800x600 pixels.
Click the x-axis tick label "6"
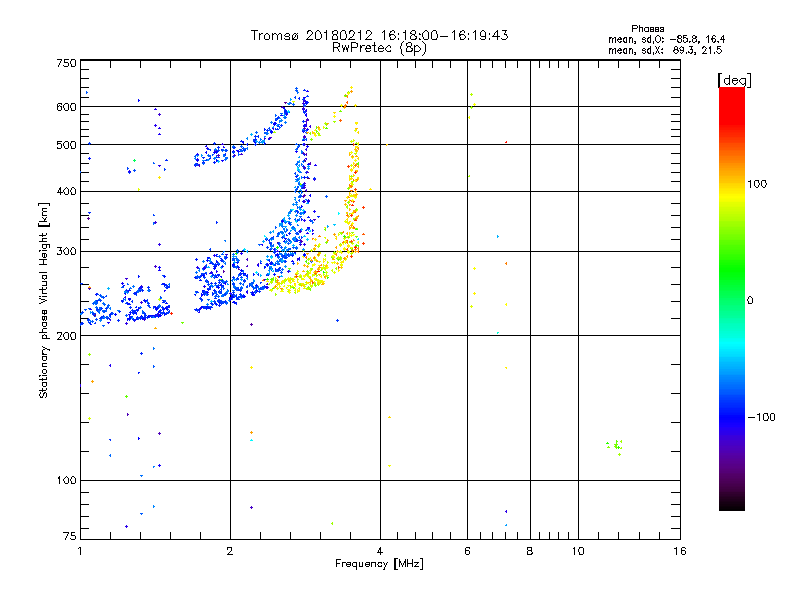(467, 551)
